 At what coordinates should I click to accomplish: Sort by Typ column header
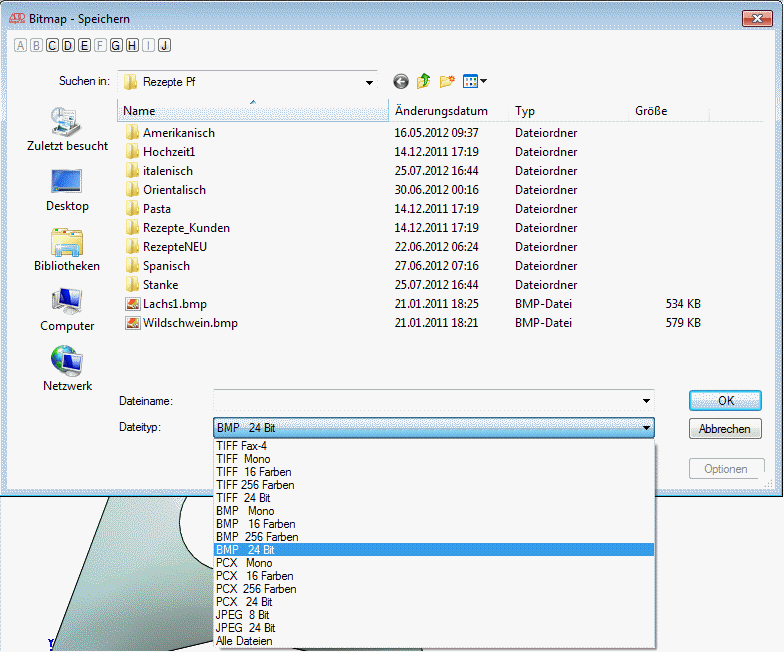(569, 111)
